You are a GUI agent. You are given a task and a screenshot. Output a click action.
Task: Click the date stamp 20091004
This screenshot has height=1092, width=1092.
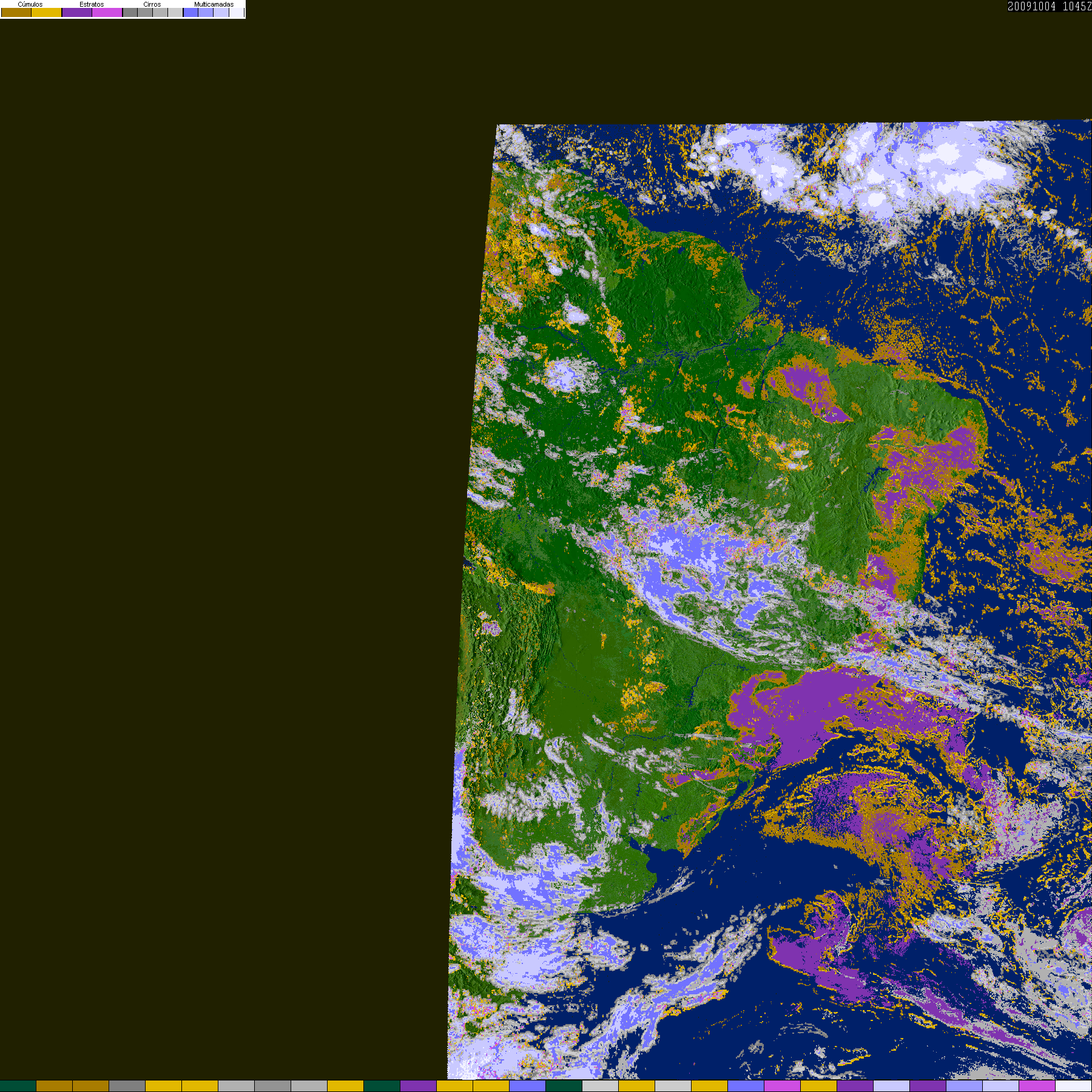pyautogui.click(x=1032, y=7)
